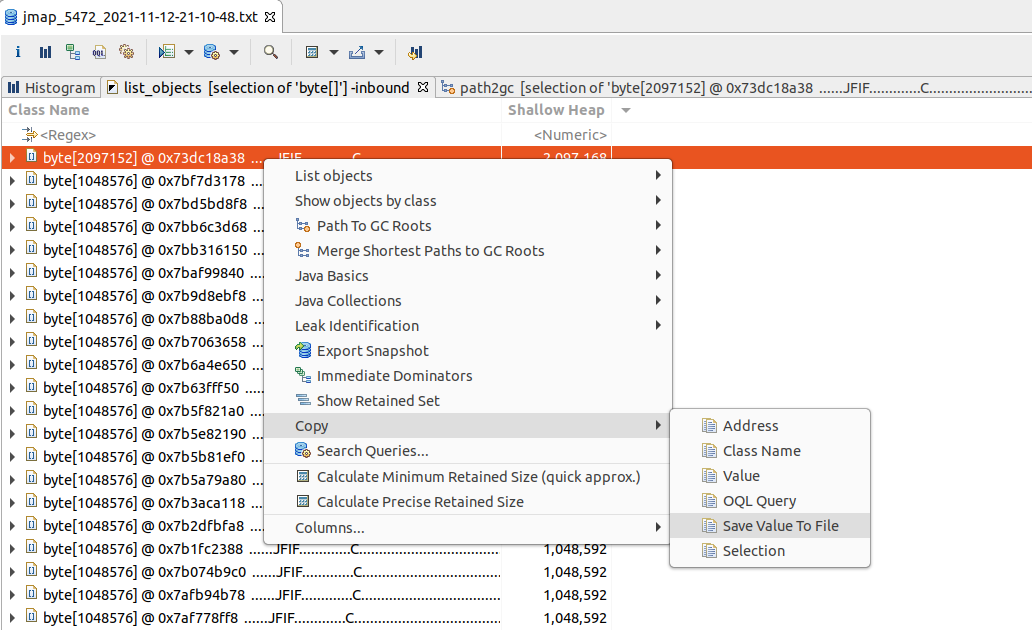Viewport: 1032px width, 630px height.
Task: Choose Calculate Minimum Retained Size (quick approx.)
Action: (x=468, y=477)
